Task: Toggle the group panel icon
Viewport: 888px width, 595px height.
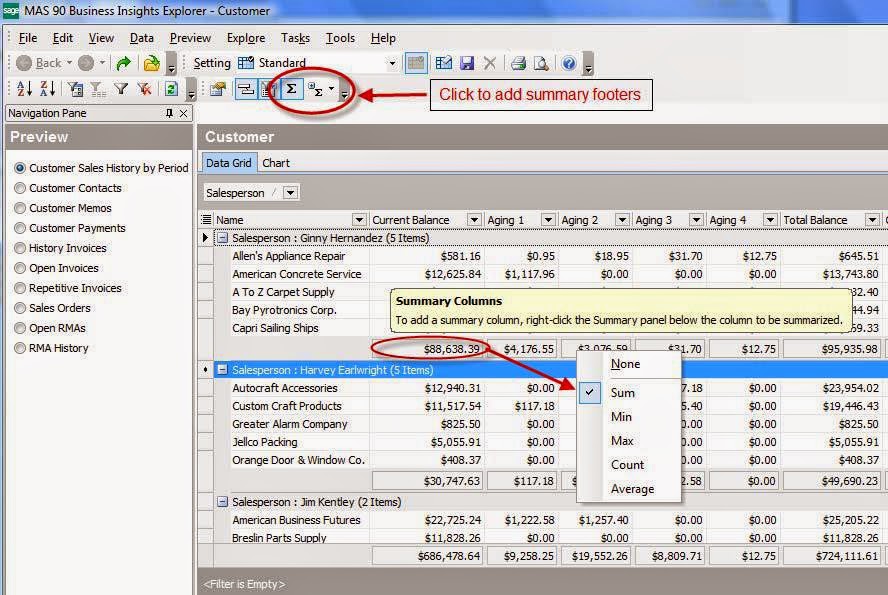Action: coord(246,89)
